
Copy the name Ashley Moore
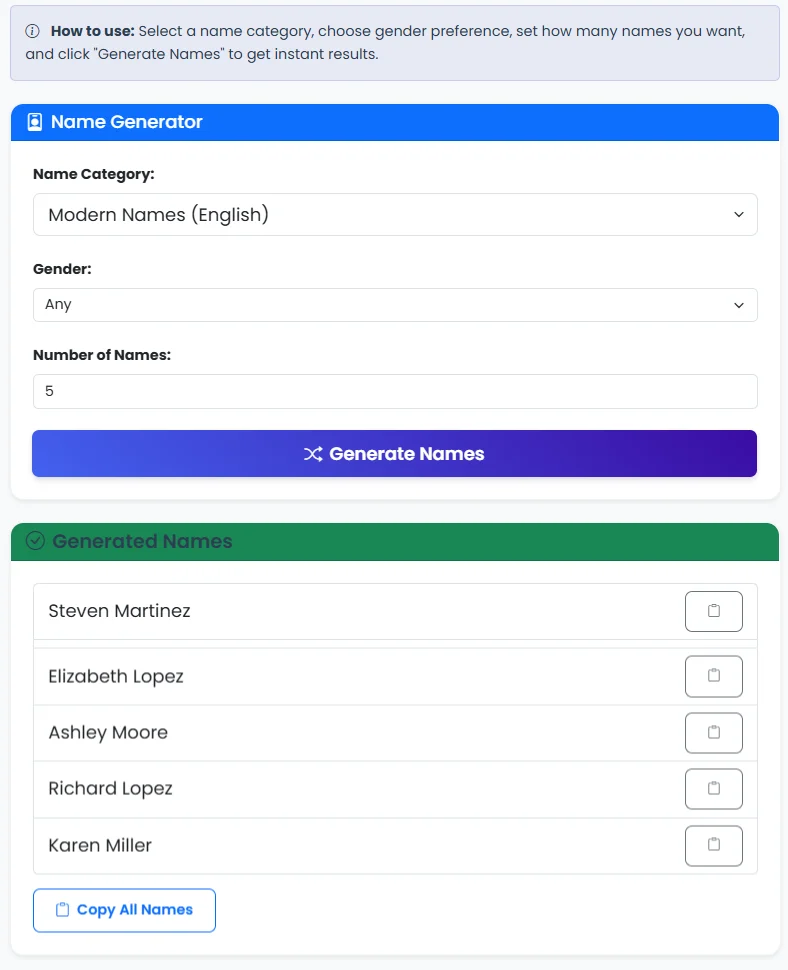713,732
